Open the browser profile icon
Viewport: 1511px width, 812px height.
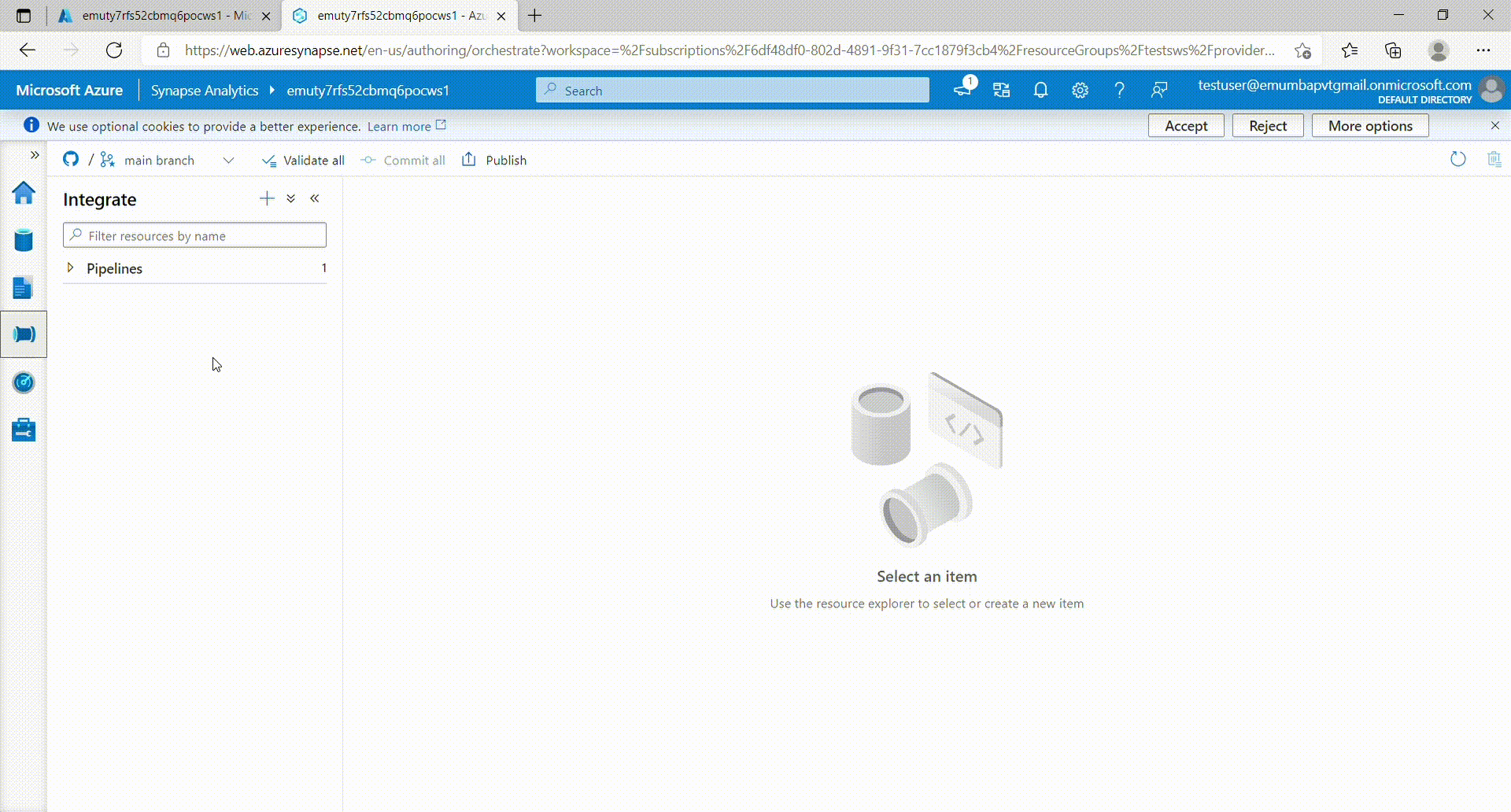pyautogui.click(x=1439, y=50)
